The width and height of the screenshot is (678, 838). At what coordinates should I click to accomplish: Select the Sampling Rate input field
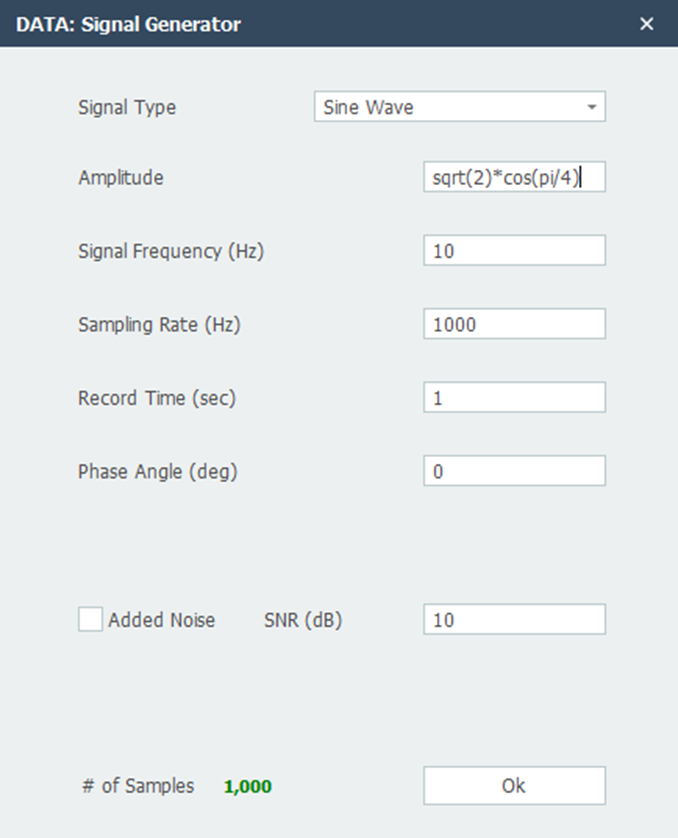pos(514,324)
